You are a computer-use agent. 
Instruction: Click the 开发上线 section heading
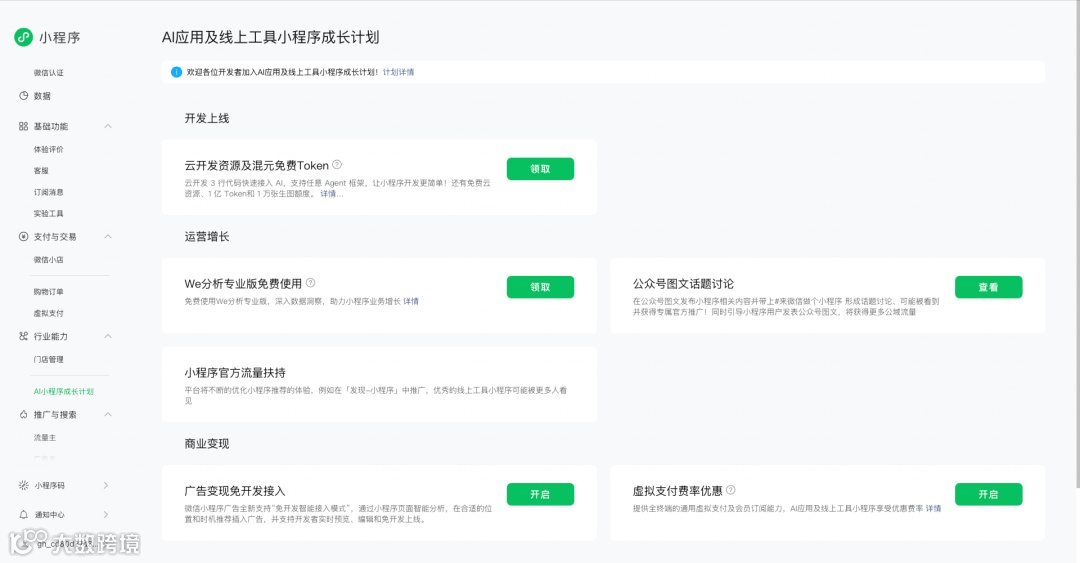click(x=207, y=119)
